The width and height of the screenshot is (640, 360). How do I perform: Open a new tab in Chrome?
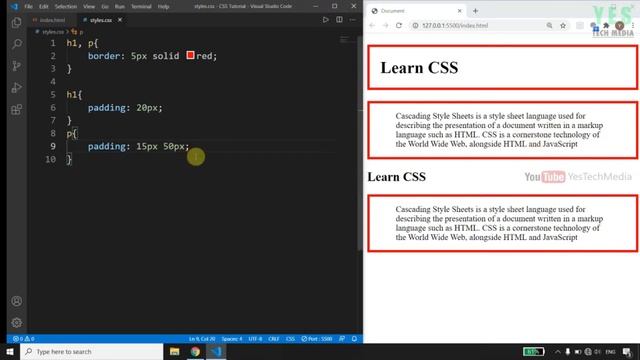476,11
